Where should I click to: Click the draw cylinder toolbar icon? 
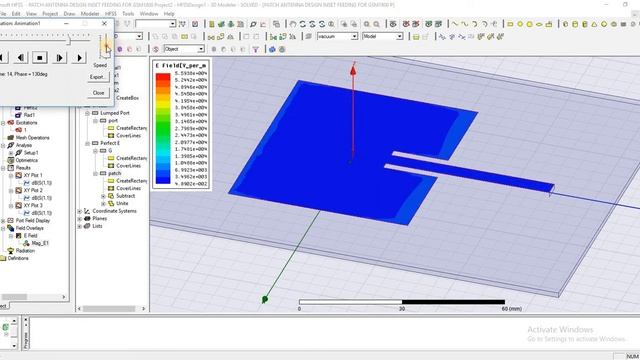pos(575,24)
